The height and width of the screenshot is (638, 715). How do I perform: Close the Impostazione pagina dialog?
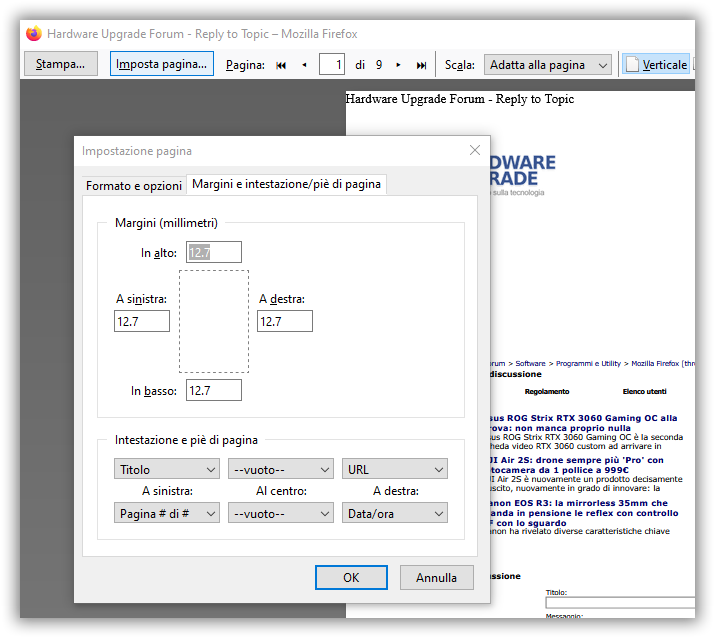[475, 150]
